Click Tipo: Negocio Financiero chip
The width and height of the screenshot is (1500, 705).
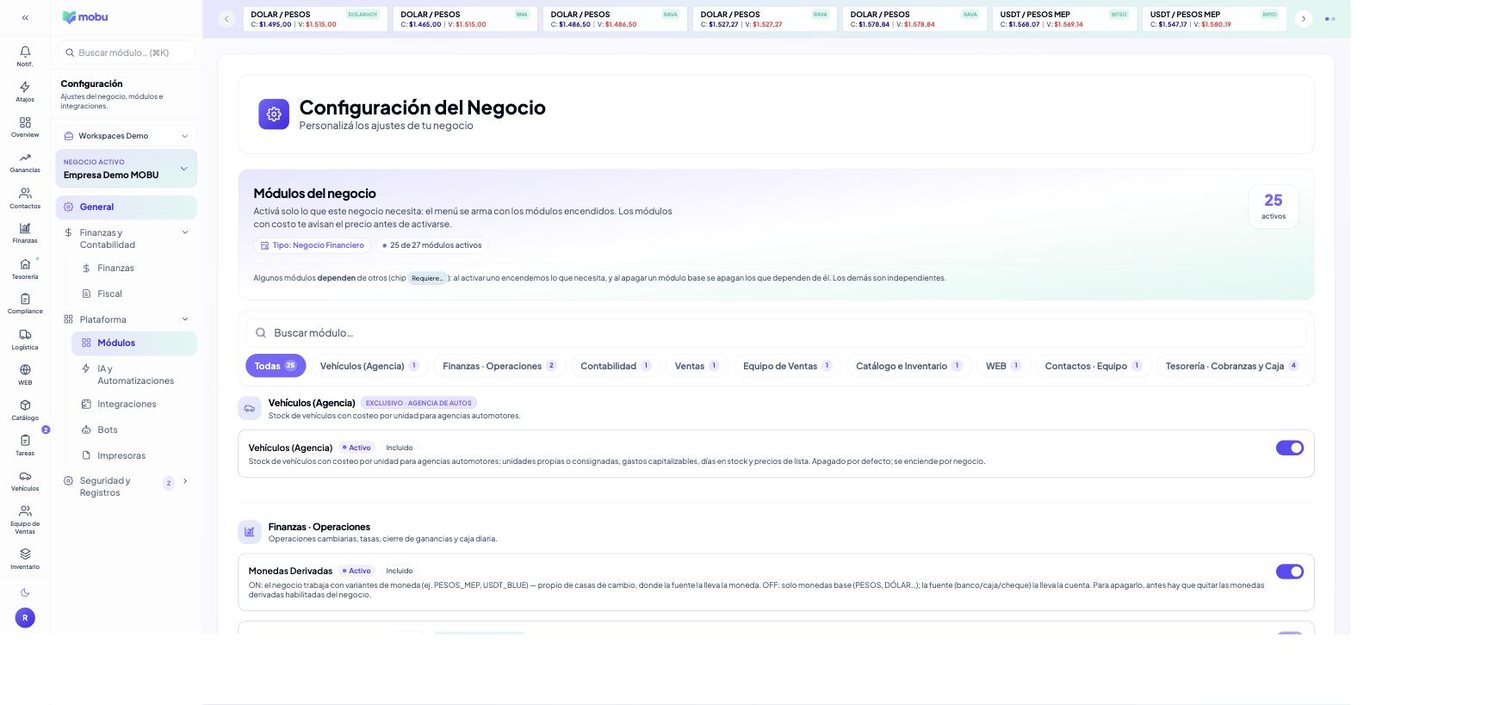click(x=312, y=245)
